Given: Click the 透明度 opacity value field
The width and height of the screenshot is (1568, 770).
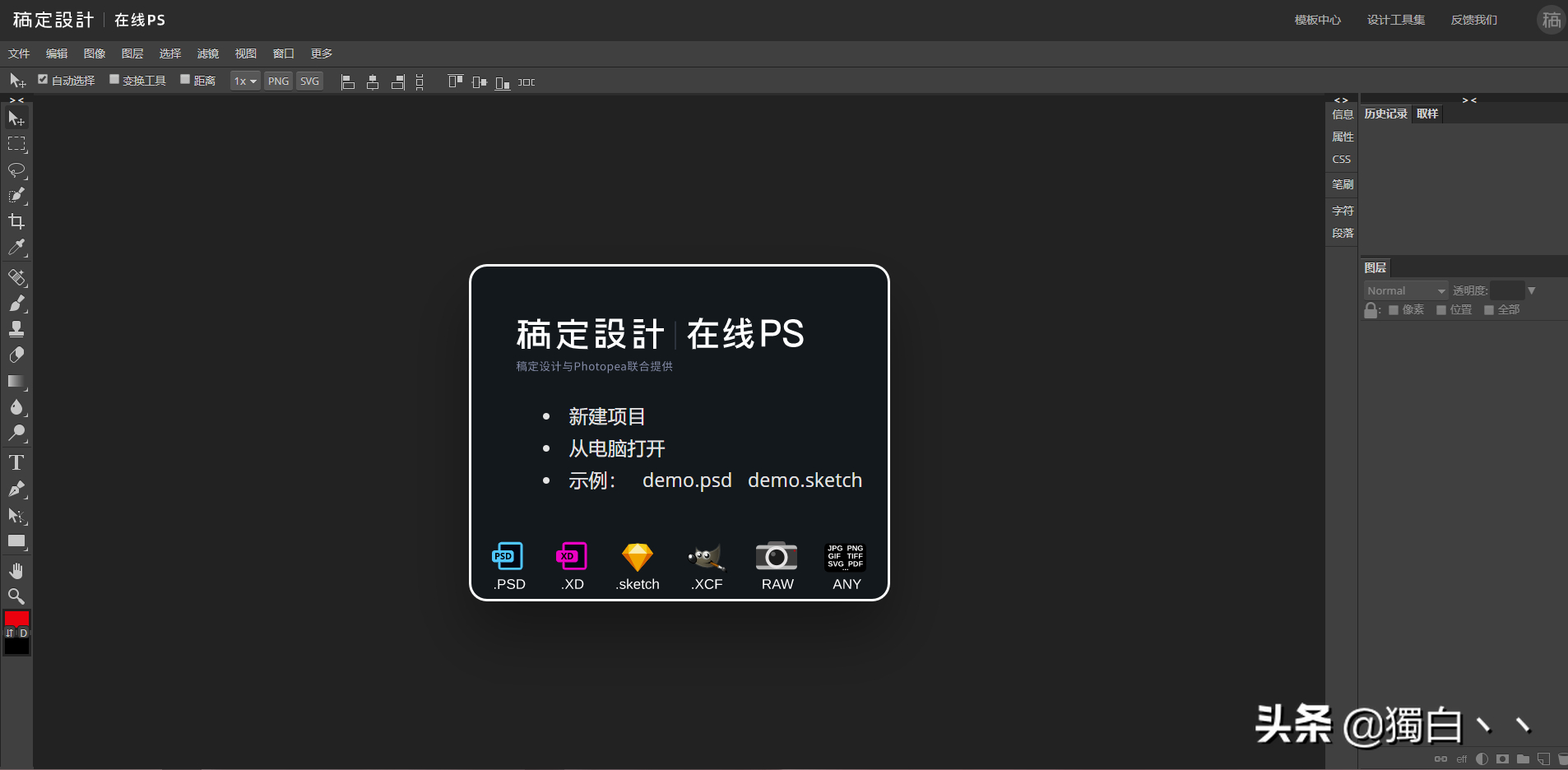Looking at the screenshot, I should coord(1507,290).
